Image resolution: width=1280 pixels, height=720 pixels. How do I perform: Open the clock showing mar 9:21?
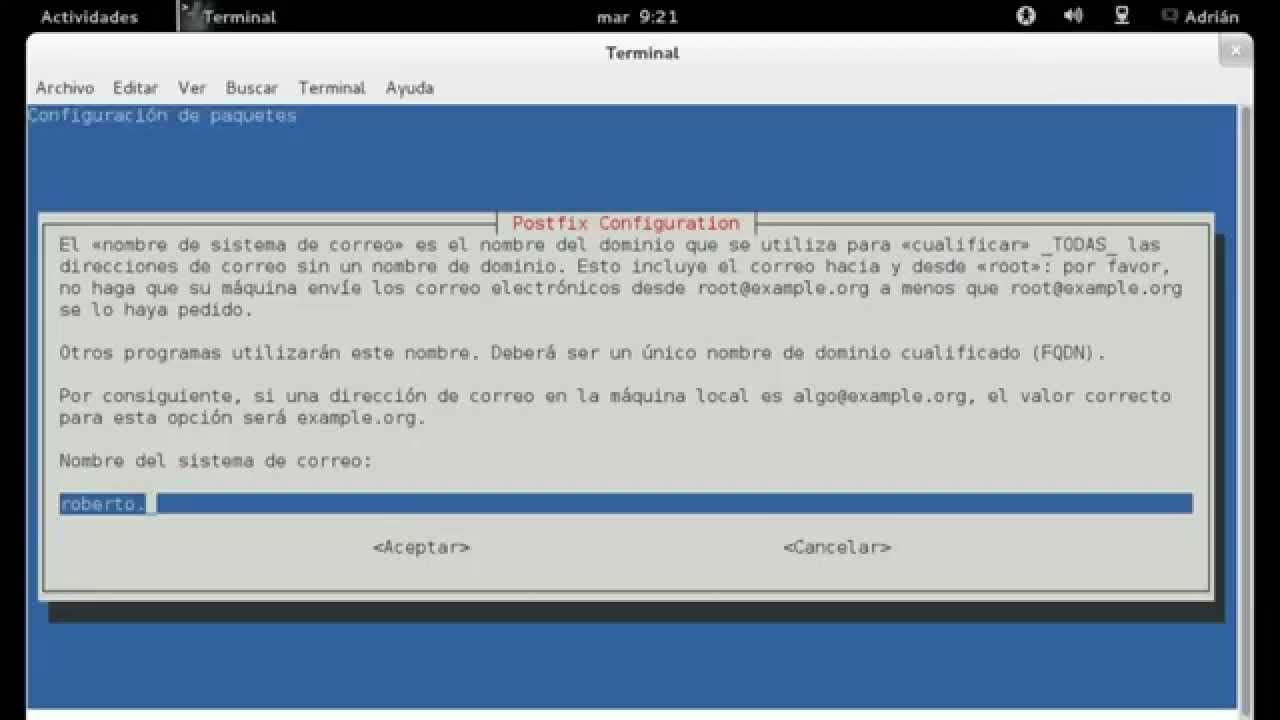(638, 16)
